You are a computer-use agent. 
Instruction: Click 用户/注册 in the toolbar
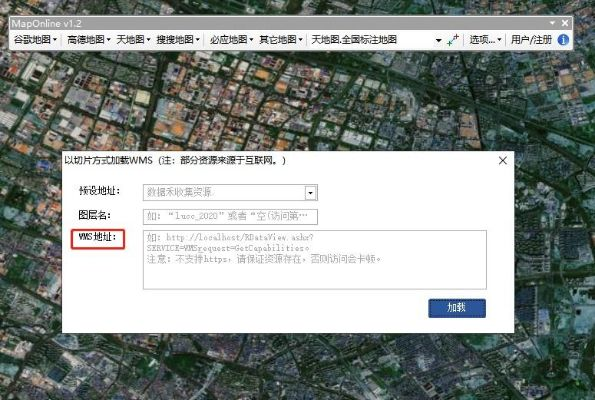click(531, 39)
